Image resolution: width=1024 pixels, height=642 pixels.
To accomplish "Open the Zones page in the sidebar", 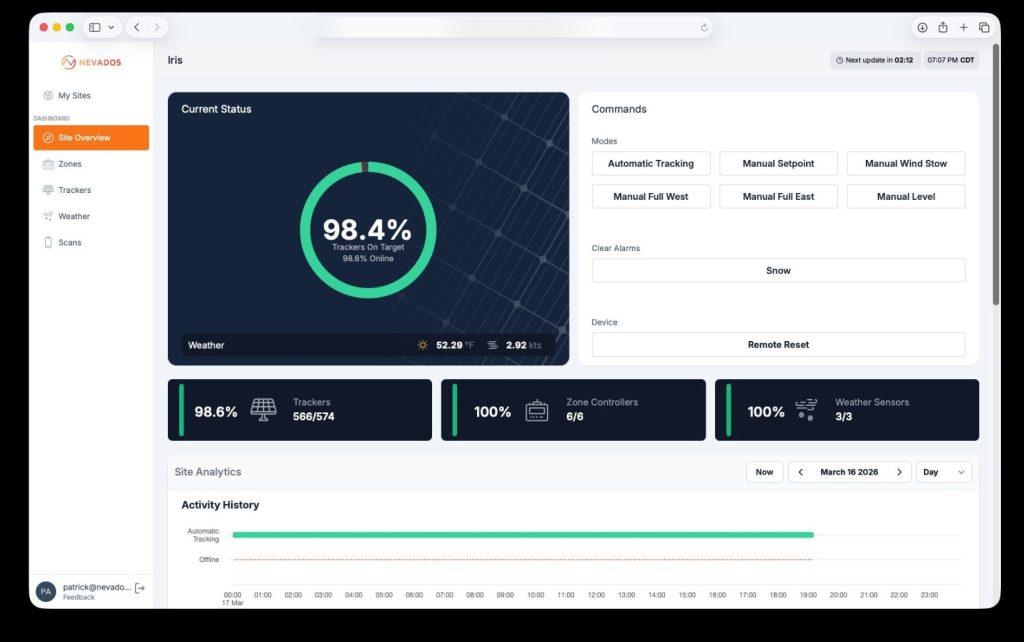I will 70,164.
